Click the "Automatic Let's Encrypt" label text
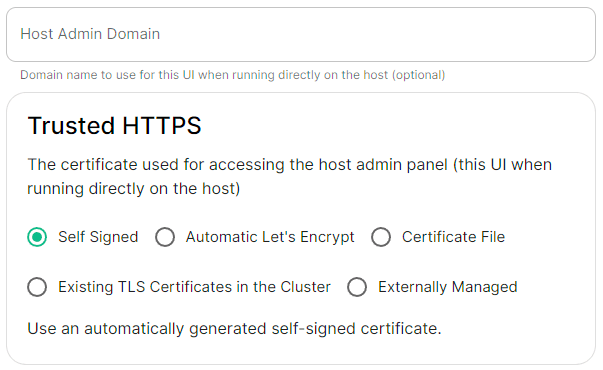 pos(270,237)
